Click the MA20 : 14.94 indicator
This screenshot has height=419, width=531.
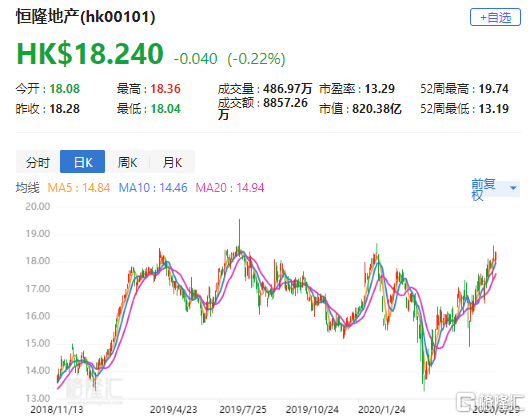pyautogui.click(x=230, y=188)
